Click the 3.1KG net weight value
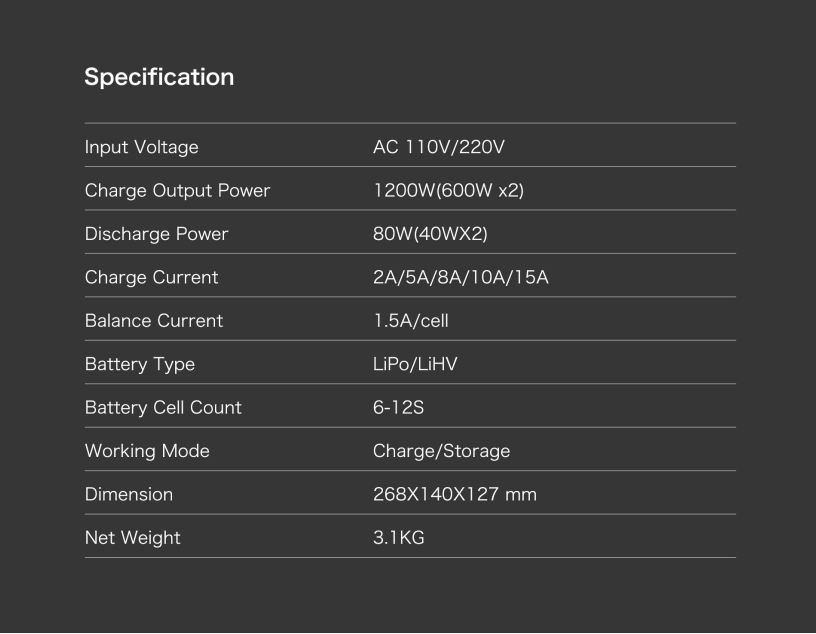This screenshot has height=634, width=816. tap(399, 537)
